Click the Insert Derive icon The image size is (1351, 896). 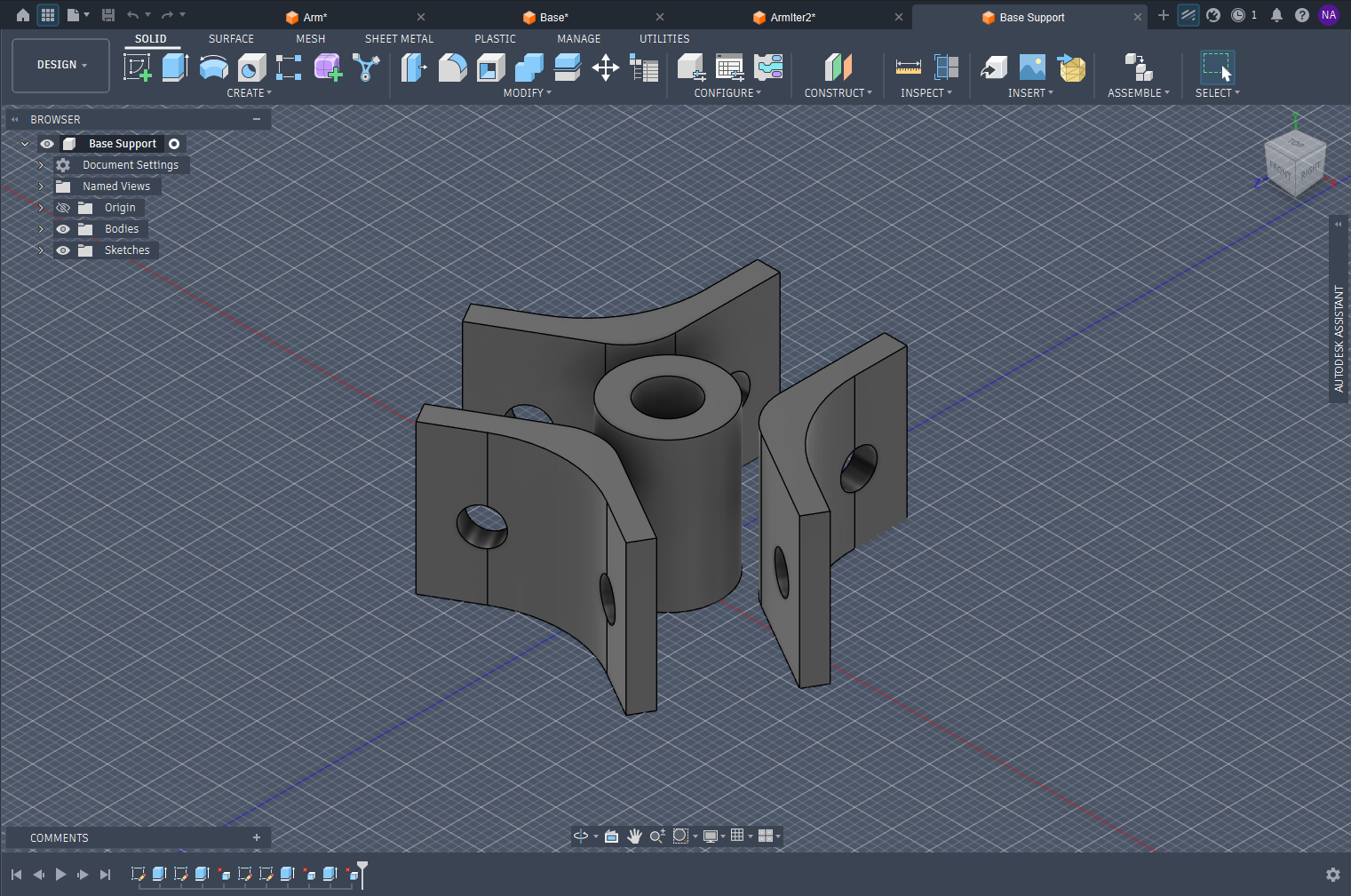994,67
